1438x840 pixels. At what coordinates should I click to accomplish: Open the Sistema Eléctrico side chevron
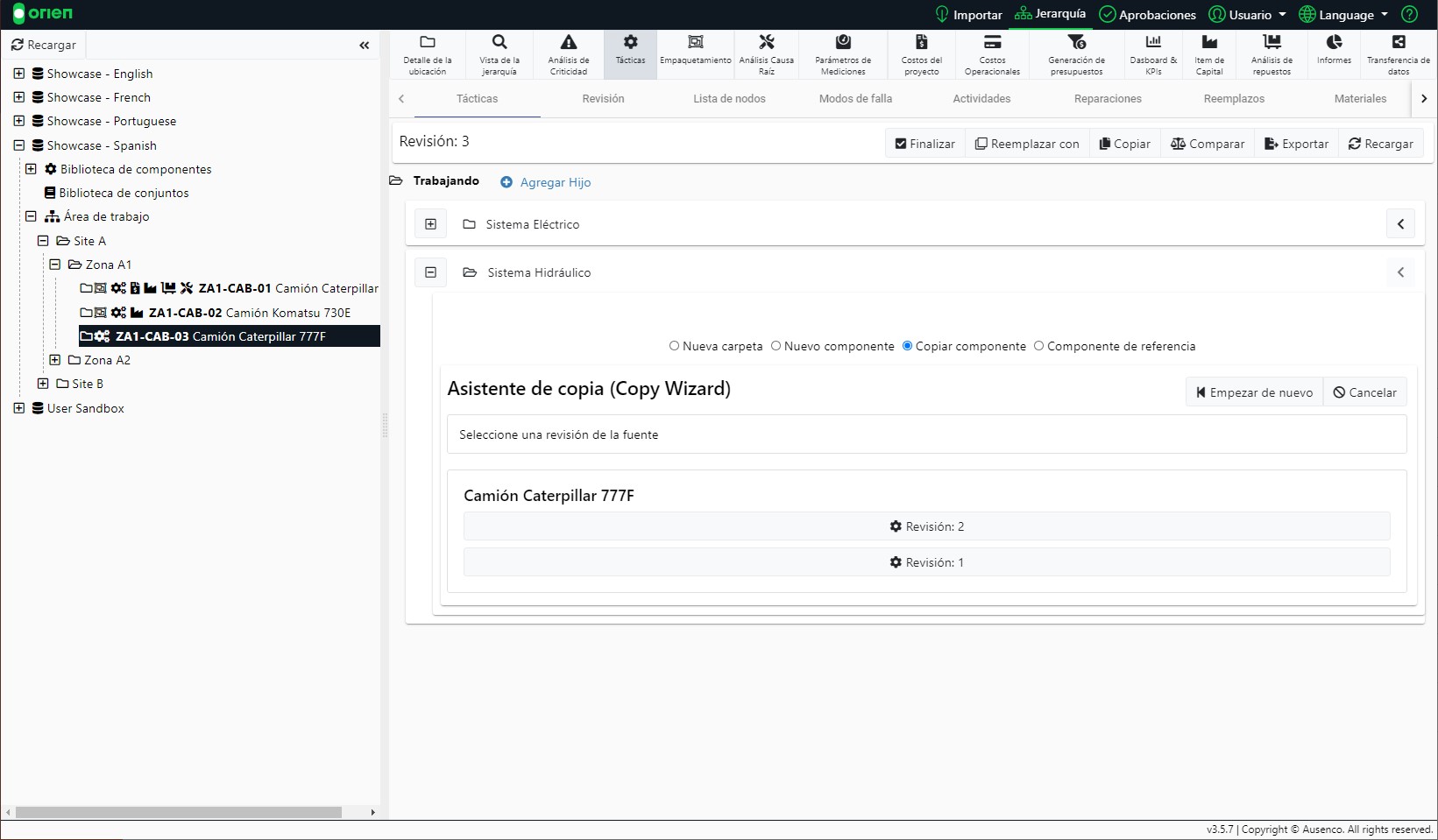pos(1400,224)
